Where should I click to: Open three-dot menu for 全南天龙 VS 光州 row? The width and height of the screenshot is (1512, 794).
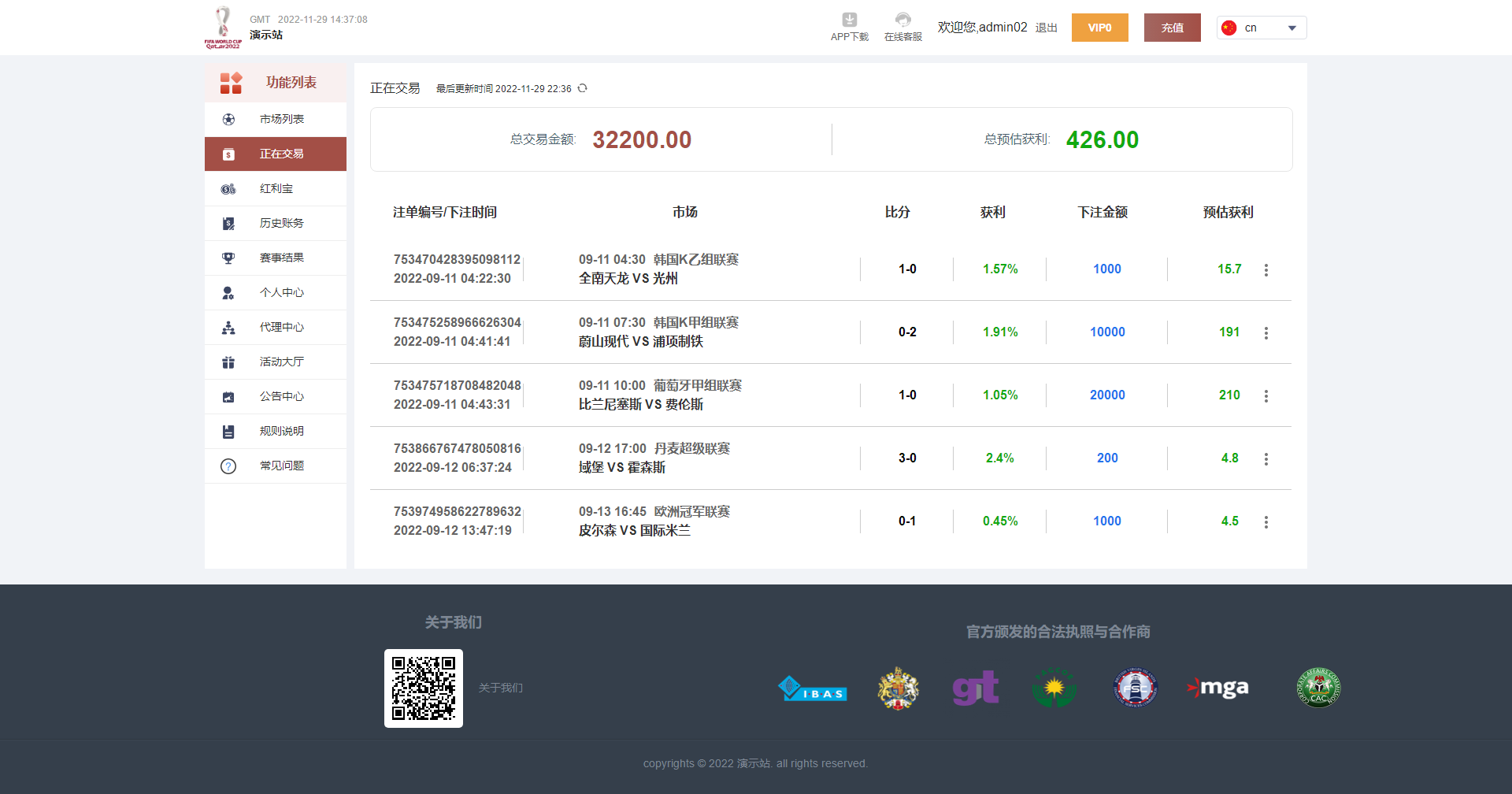pyautogui.click(x=1266, y=269)
